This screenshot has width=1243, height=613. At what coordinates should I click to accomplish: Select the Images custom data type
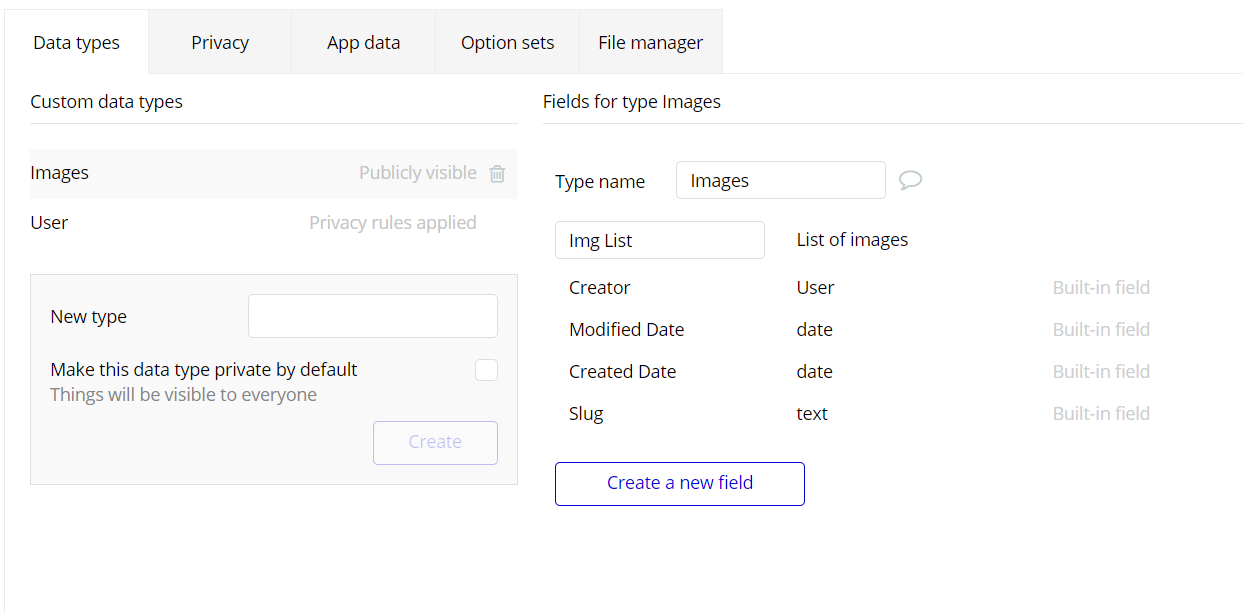60,173
